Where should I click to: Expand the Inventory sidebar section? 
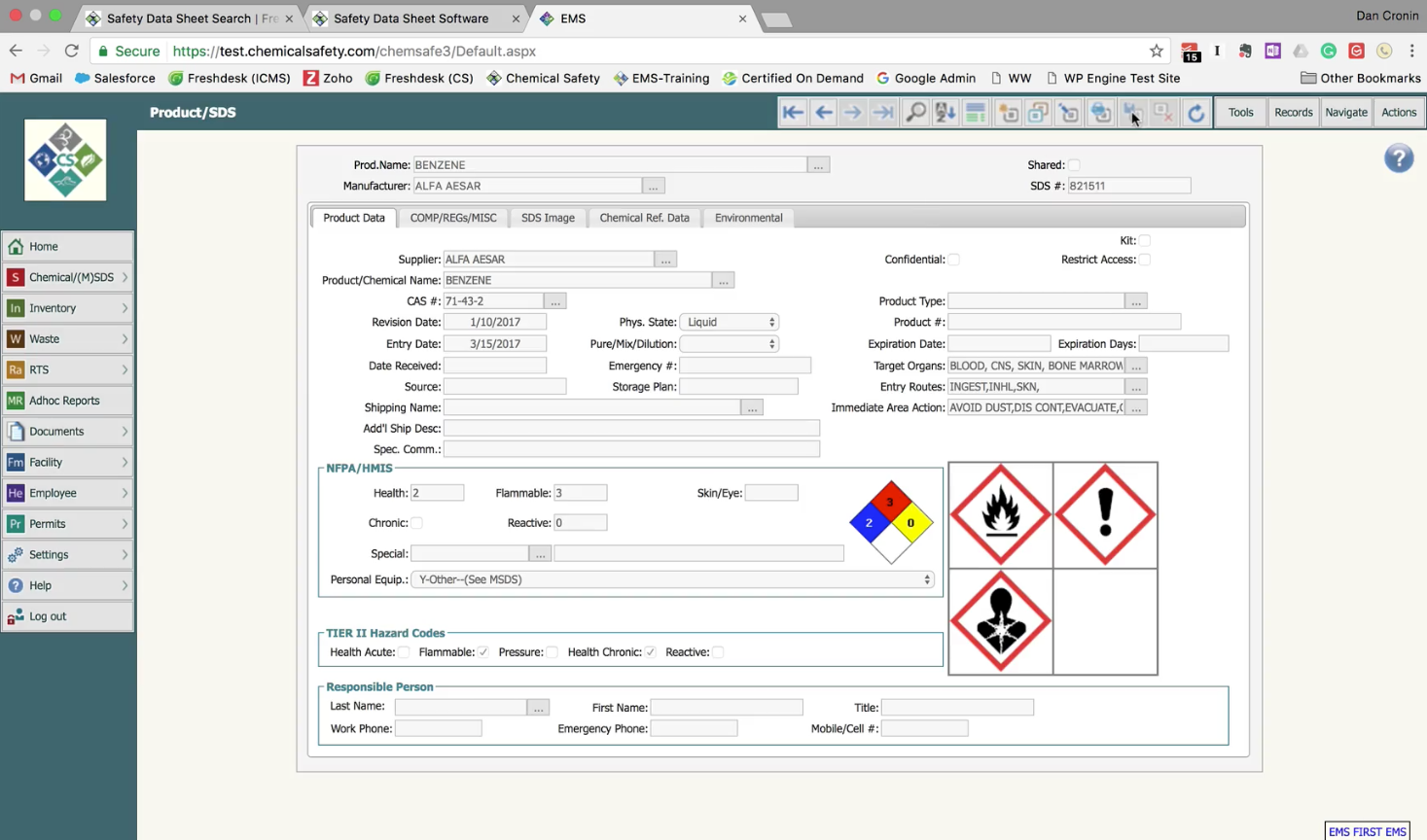(x=67, y=307)
